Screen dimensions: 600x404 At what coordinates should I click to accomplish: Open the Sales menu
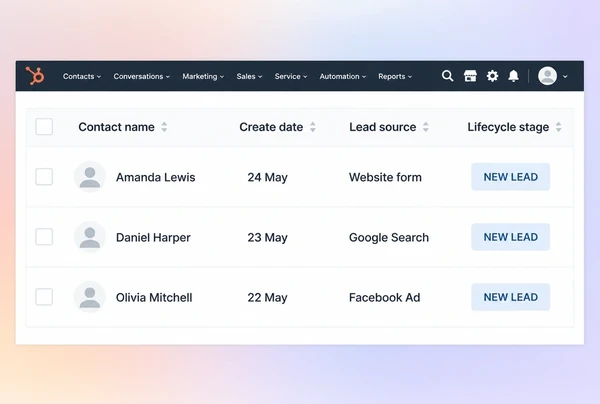pyautogui.click(x=249, y=77)
